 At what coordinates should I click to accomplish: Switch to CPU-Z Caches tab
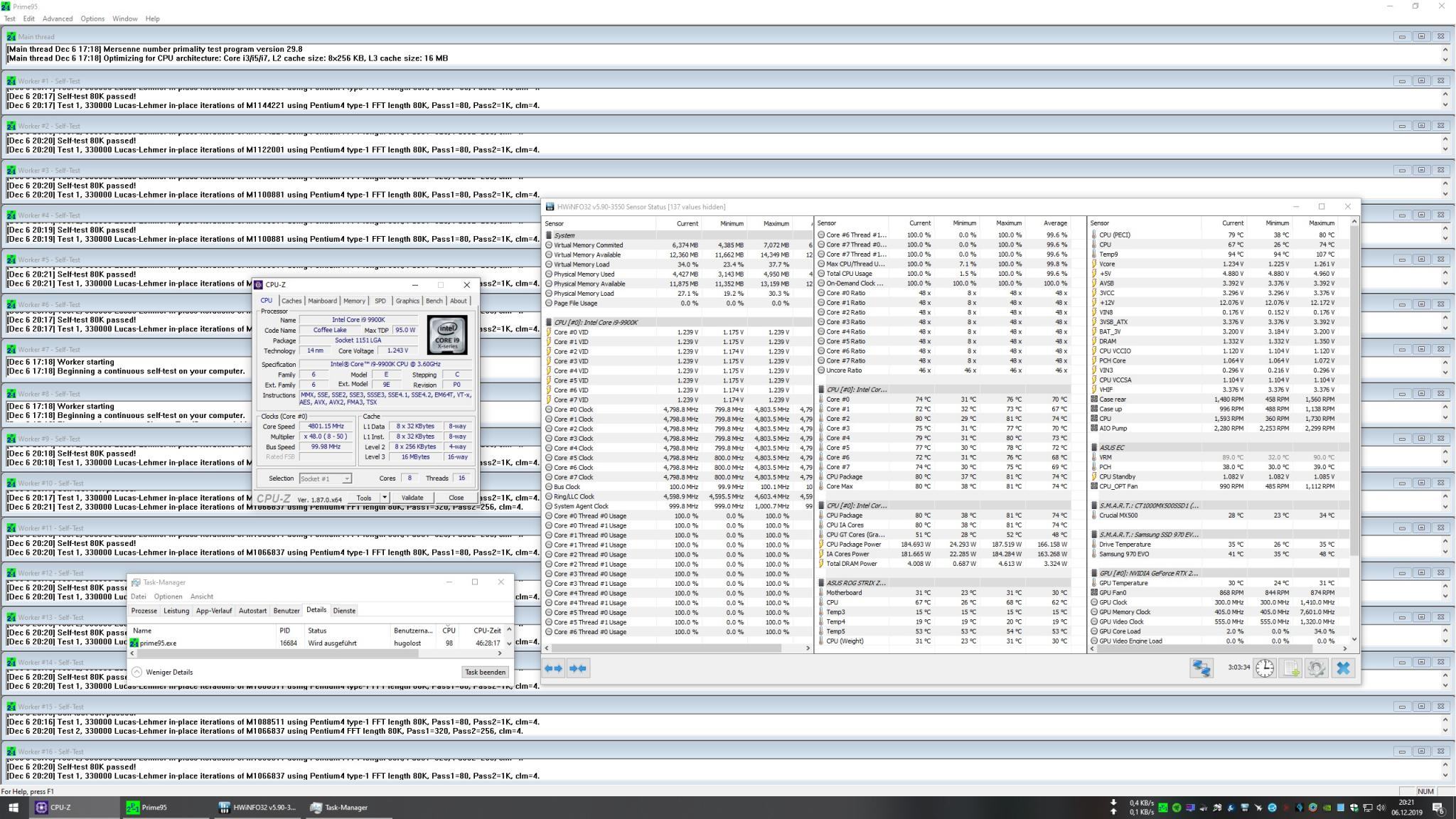tap(291, 301)
